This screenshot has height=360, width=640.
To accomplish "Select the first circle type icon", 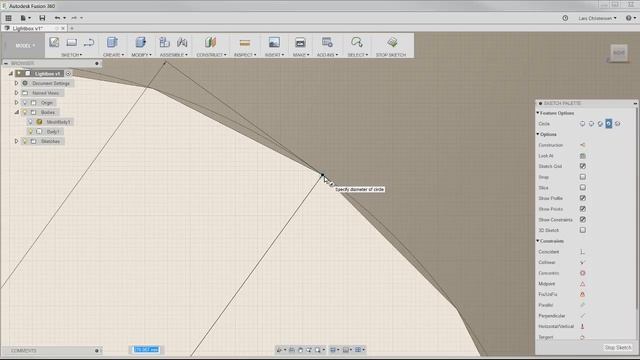I will coord(582,124).
